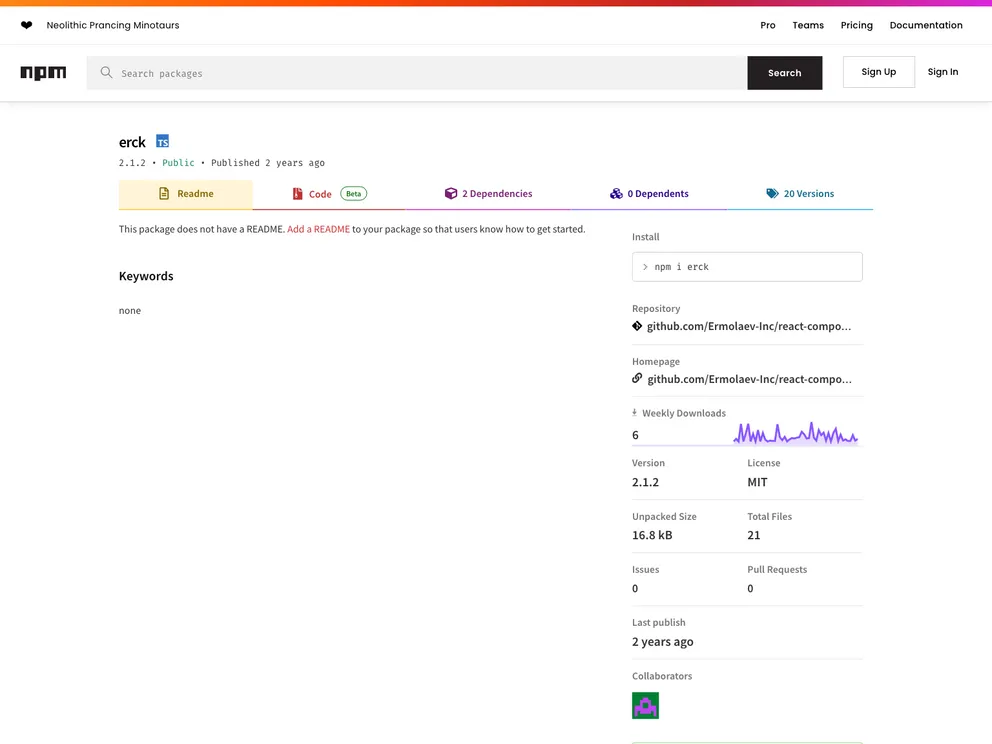This screenshot has width=992, height=744.
Task: Click the homepage chain link icon
Action: pyautogui.click(x=637, y=379)
